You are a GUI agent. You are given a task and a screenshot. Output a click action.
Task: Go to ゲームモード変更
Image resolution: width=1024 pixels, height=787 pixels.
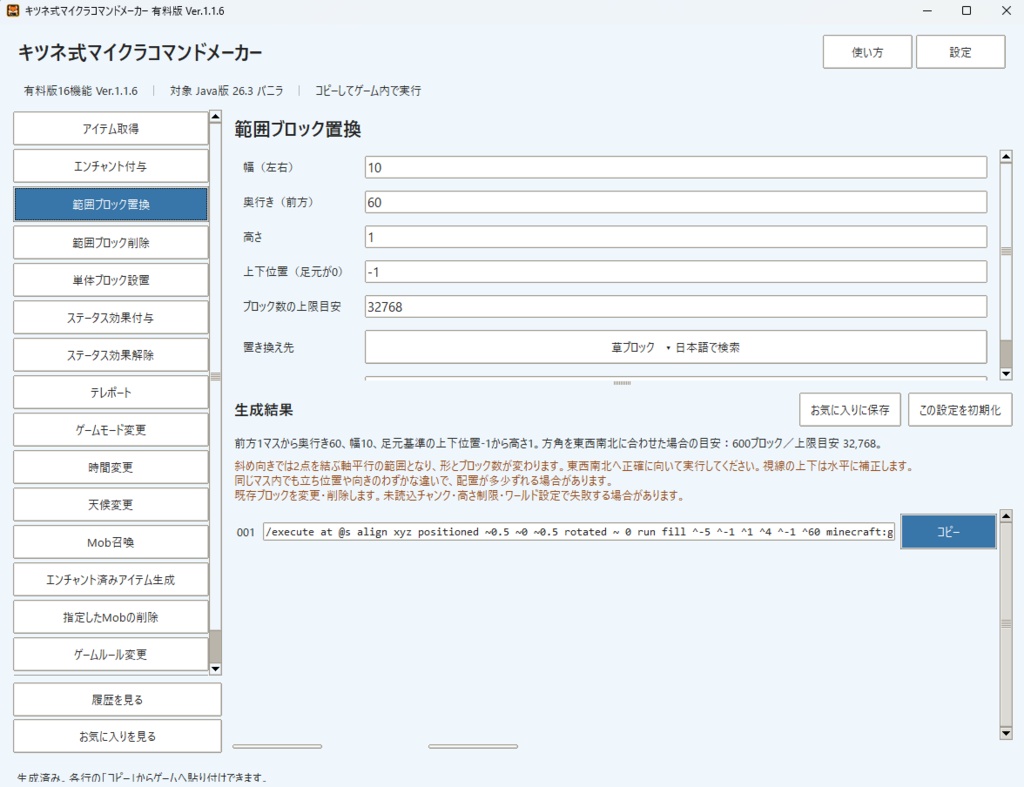[x=110, y=430]
